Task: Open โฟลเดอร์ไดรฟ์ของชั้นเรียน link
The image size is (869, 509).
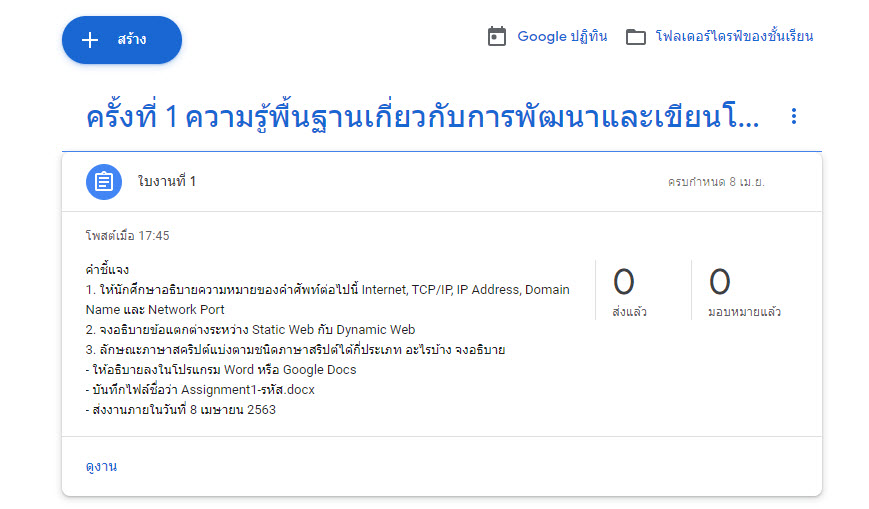Action: (734, 37)
